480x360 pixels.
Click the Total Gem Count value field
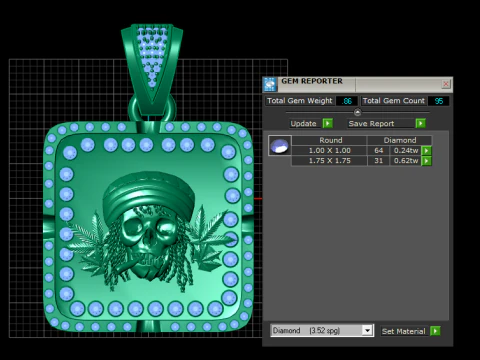(x=438, y=101)
